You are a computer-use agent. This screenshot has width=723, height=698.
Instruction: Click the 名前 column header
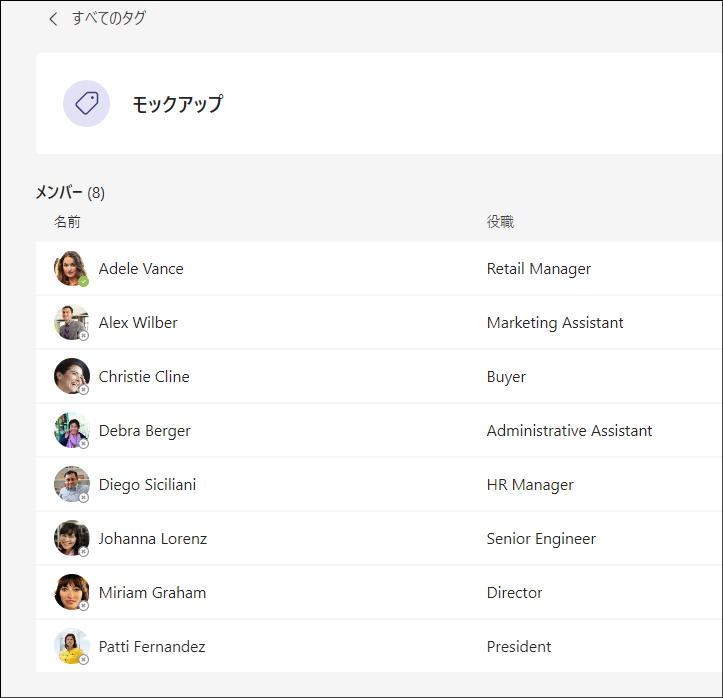[x=67, y=222]
